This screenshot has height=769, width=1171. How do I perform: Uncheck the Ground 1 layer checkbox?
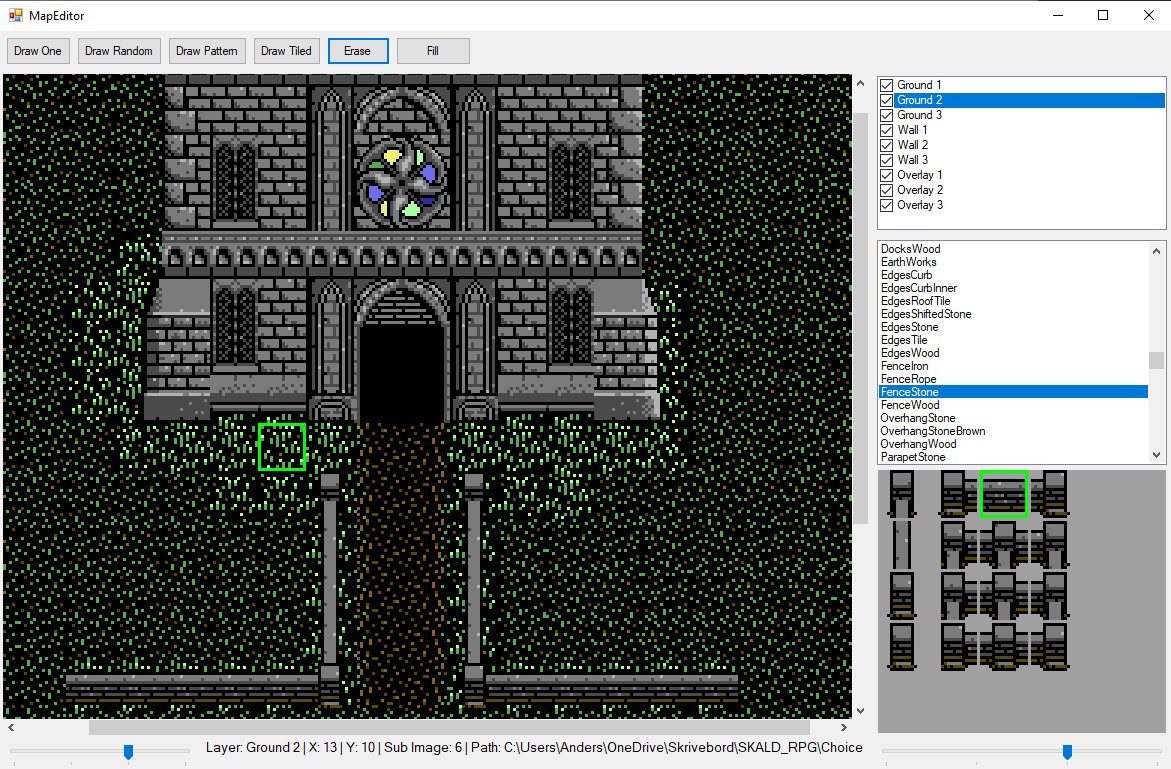coord(886,85)
